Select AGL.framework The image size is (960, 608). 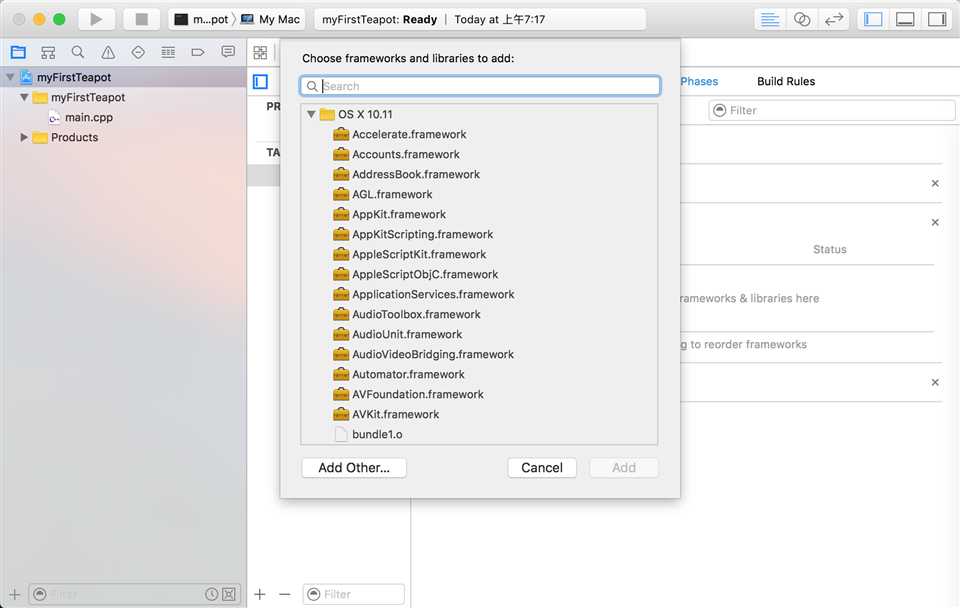(x=383, y=194)
